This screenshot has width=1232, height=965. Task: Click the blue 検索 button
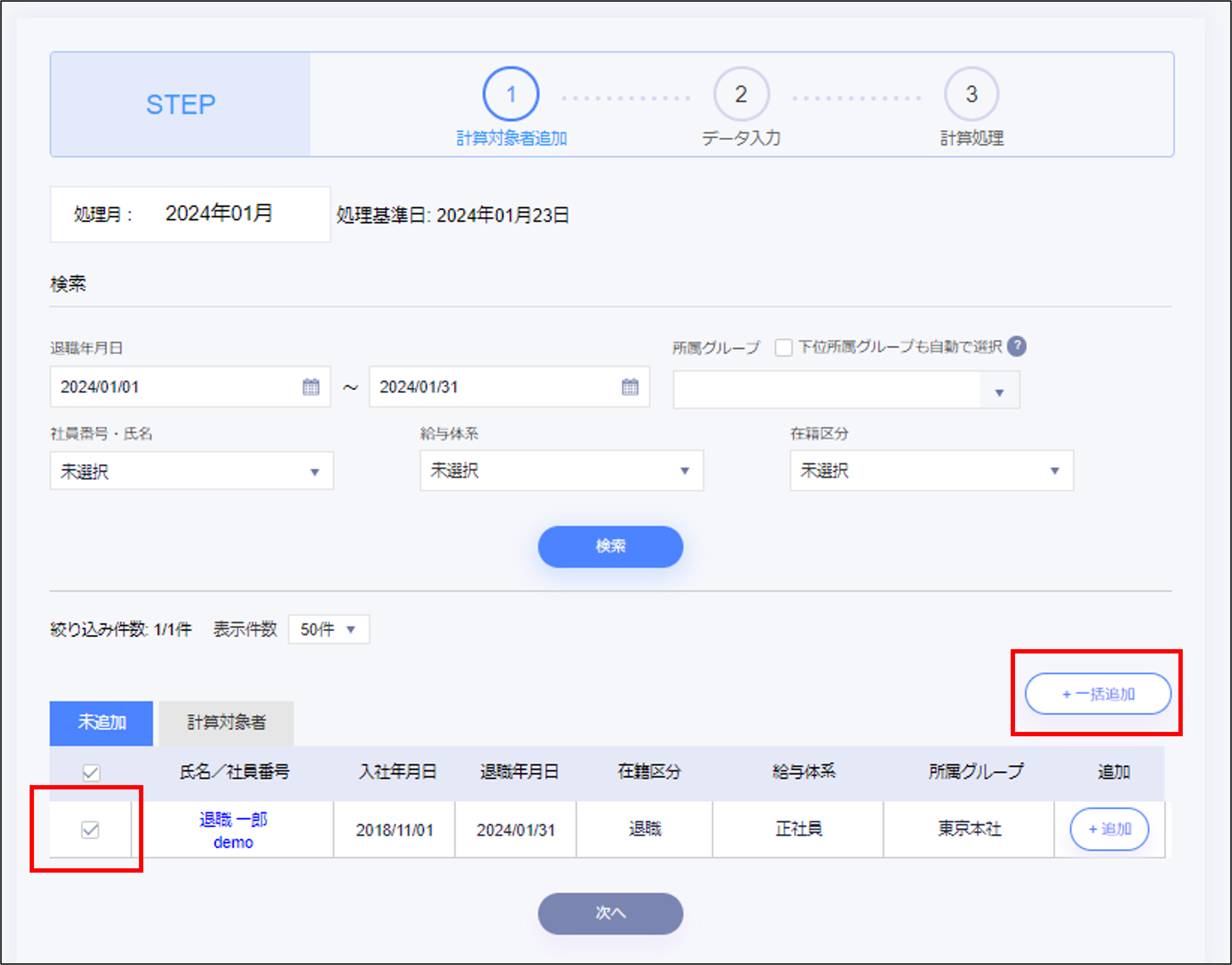coord(610,546)
